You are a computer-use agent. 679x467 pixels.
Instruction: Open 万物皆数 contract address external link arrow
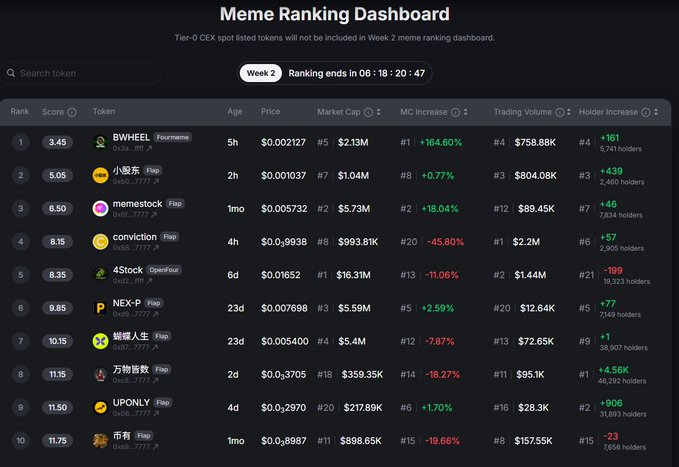click(155, 380)
